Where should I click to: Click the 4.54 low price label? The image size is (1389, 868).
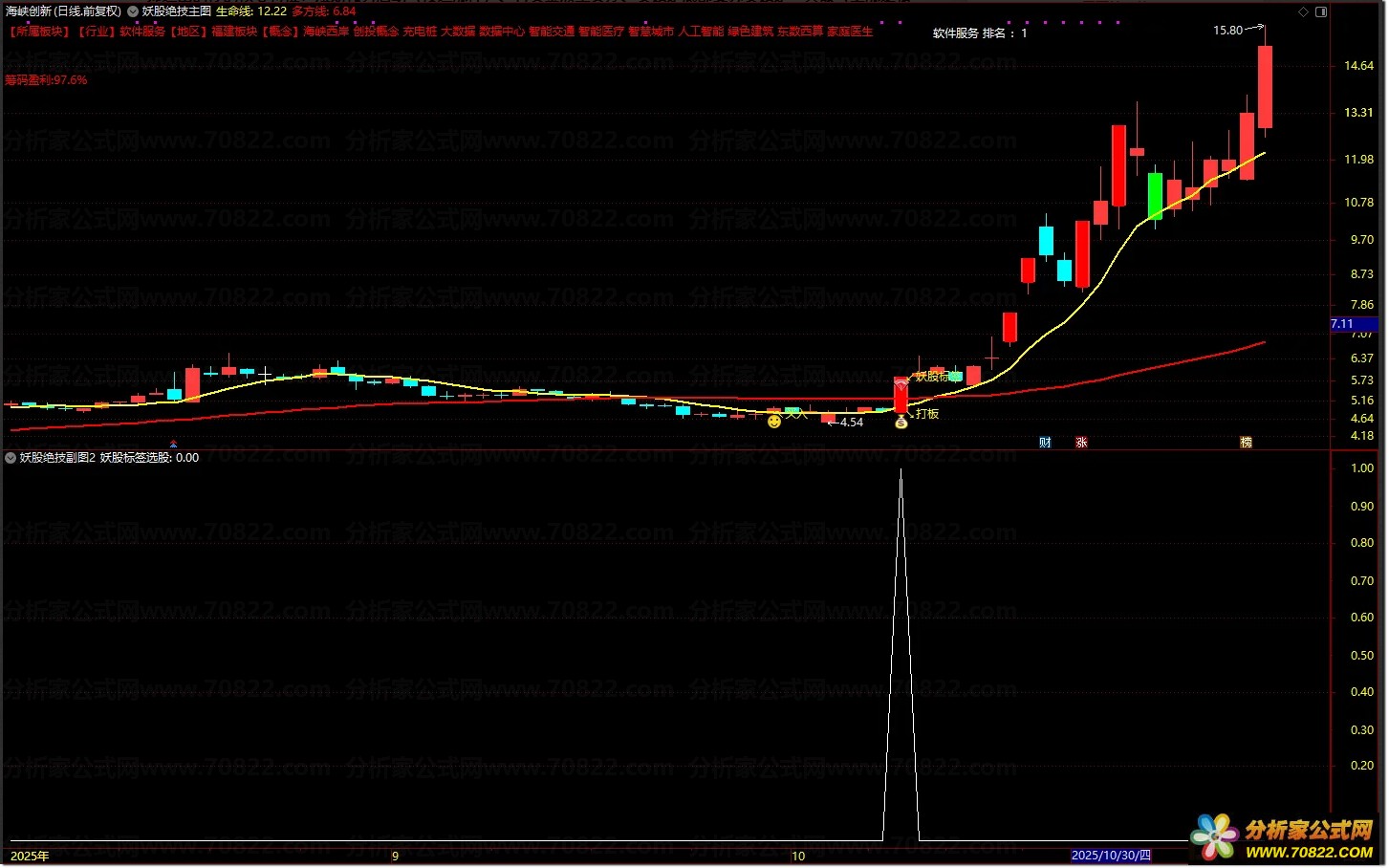[x=852, y=422]
